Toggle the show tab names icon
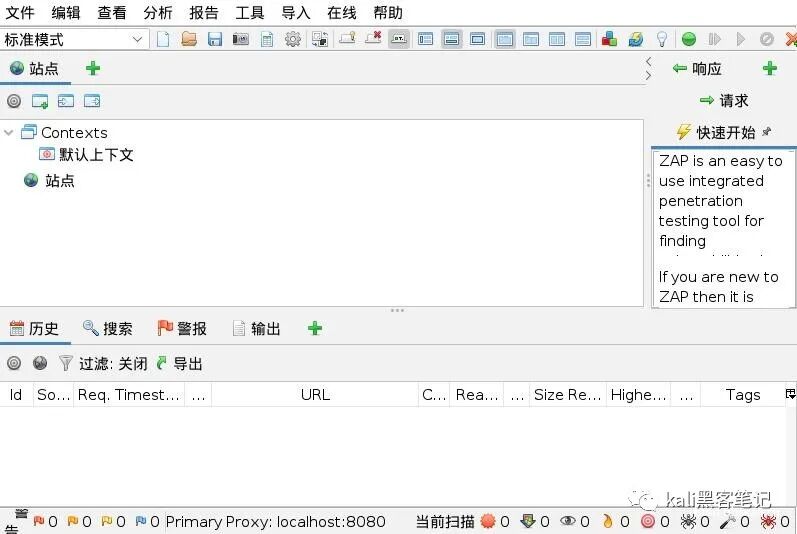This screenshot has height=534, width=797. coord(399,39)
